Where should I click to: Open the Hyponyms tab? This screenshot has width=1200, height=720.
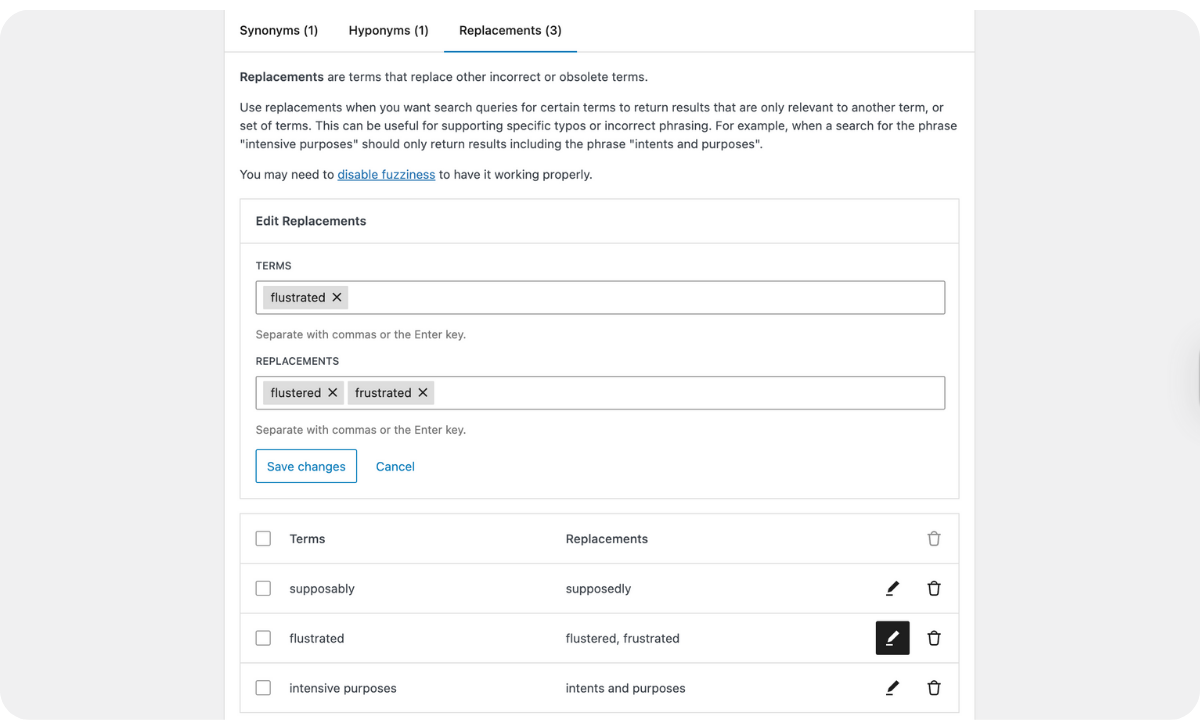[388, 30]
